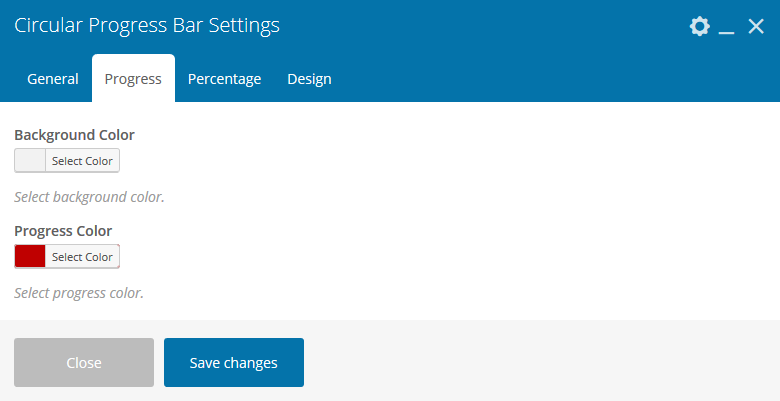Click the red Progress Color swatch

click(30, 257)
